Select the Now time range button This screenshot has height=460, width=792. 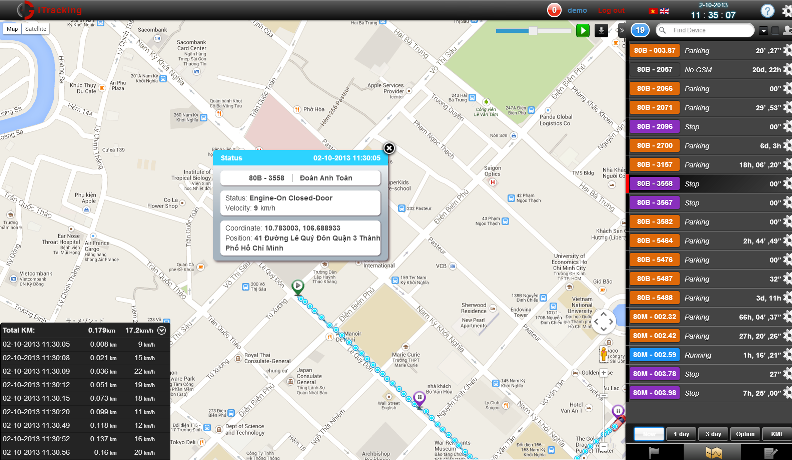[x=649, y=434]
